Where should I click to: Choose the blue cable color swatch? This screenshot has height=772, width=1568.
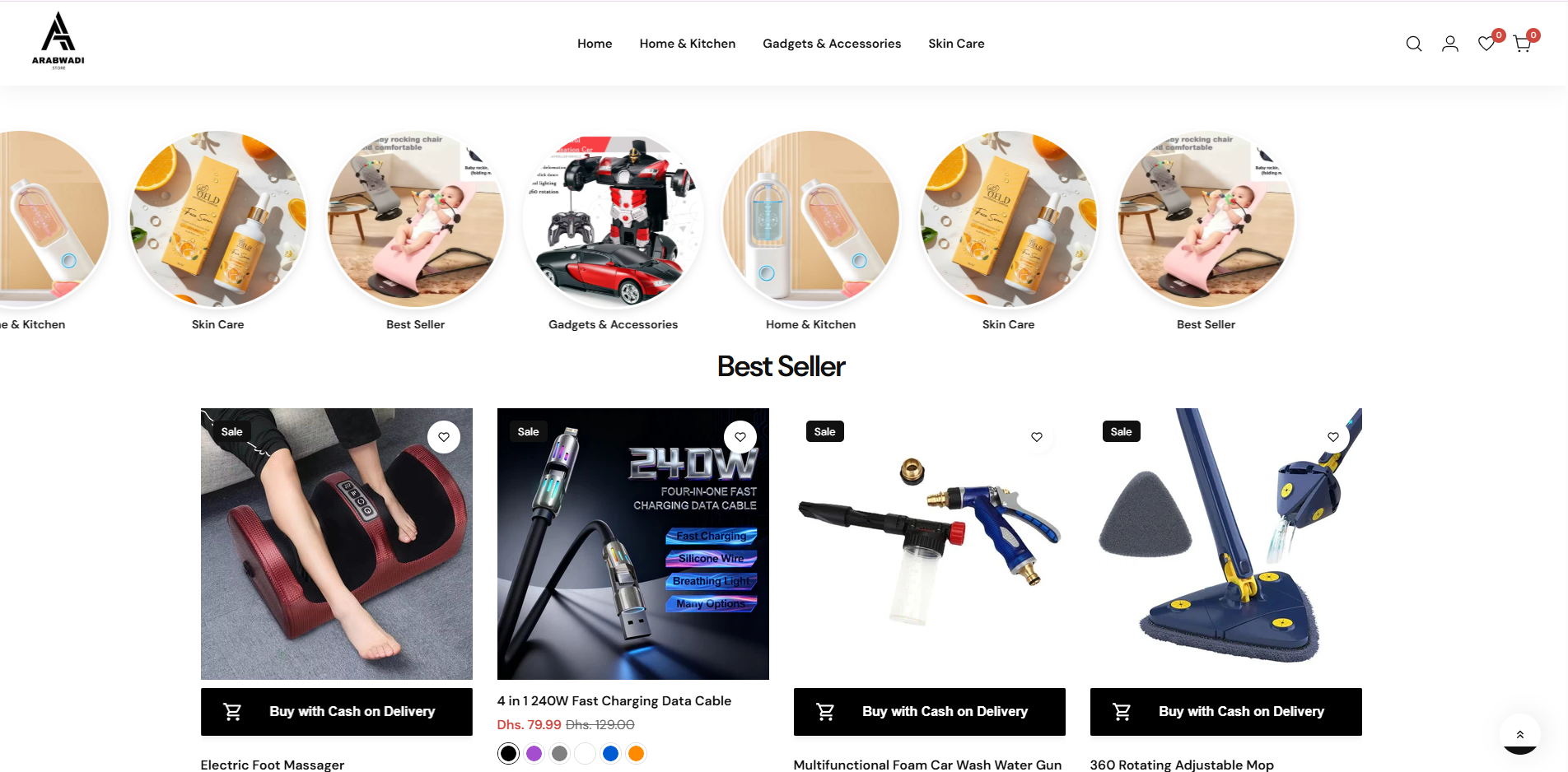coord(611,753)
